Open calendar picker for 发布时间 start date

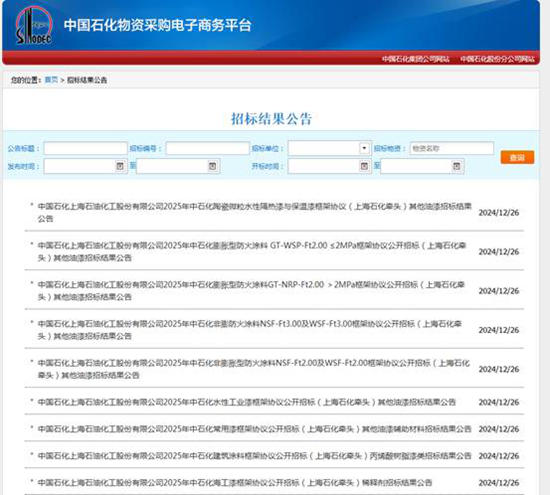pos(120,166)
